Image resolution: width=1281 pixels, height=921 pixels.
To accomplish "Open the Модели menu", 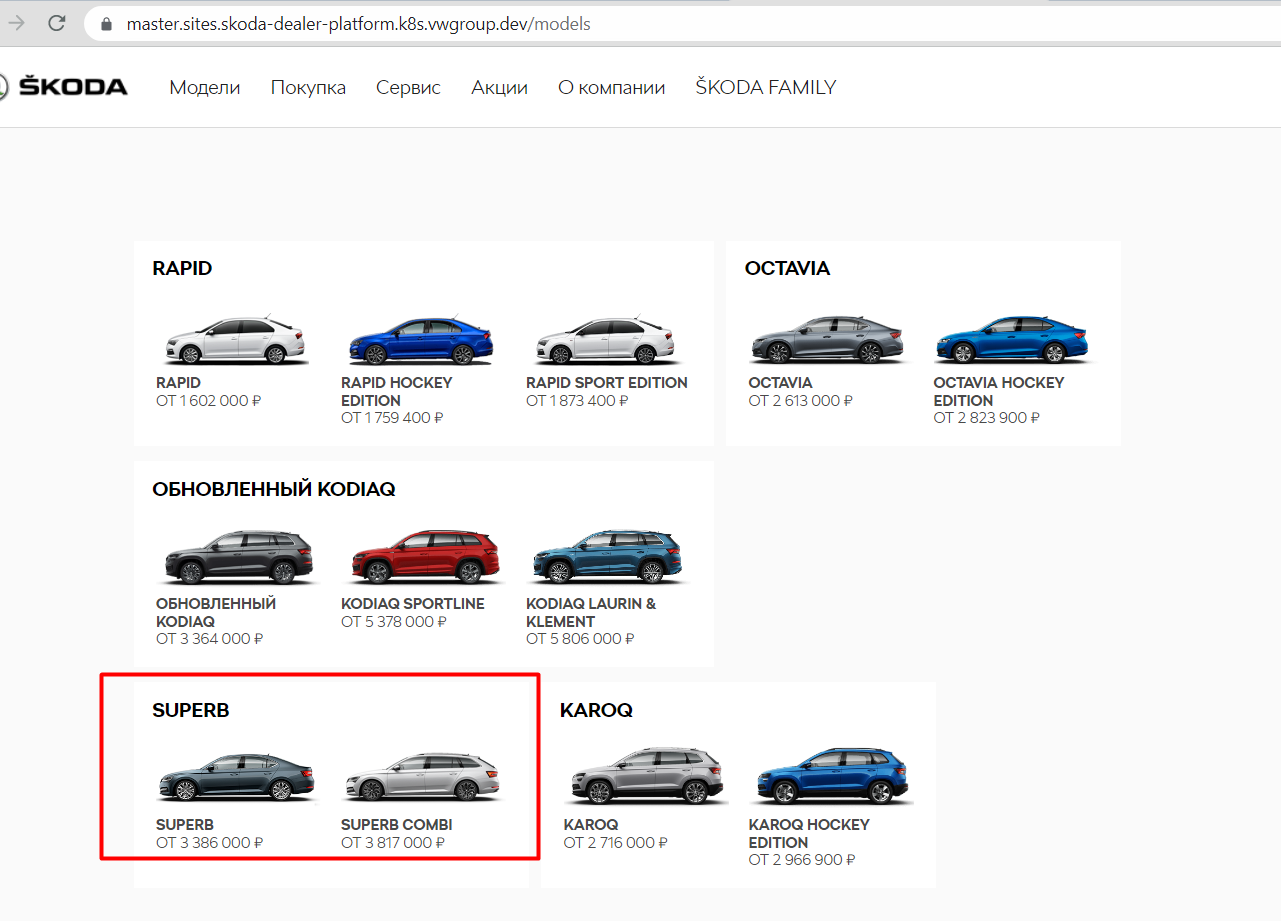I will tap(205, 87).
